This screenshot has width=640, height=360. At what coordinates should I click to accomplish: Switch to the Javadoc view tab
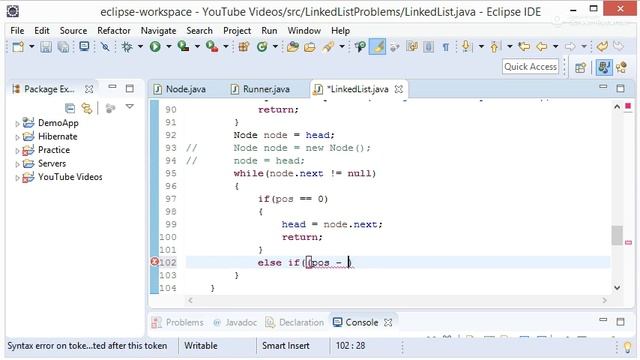[x=235, y=322]
